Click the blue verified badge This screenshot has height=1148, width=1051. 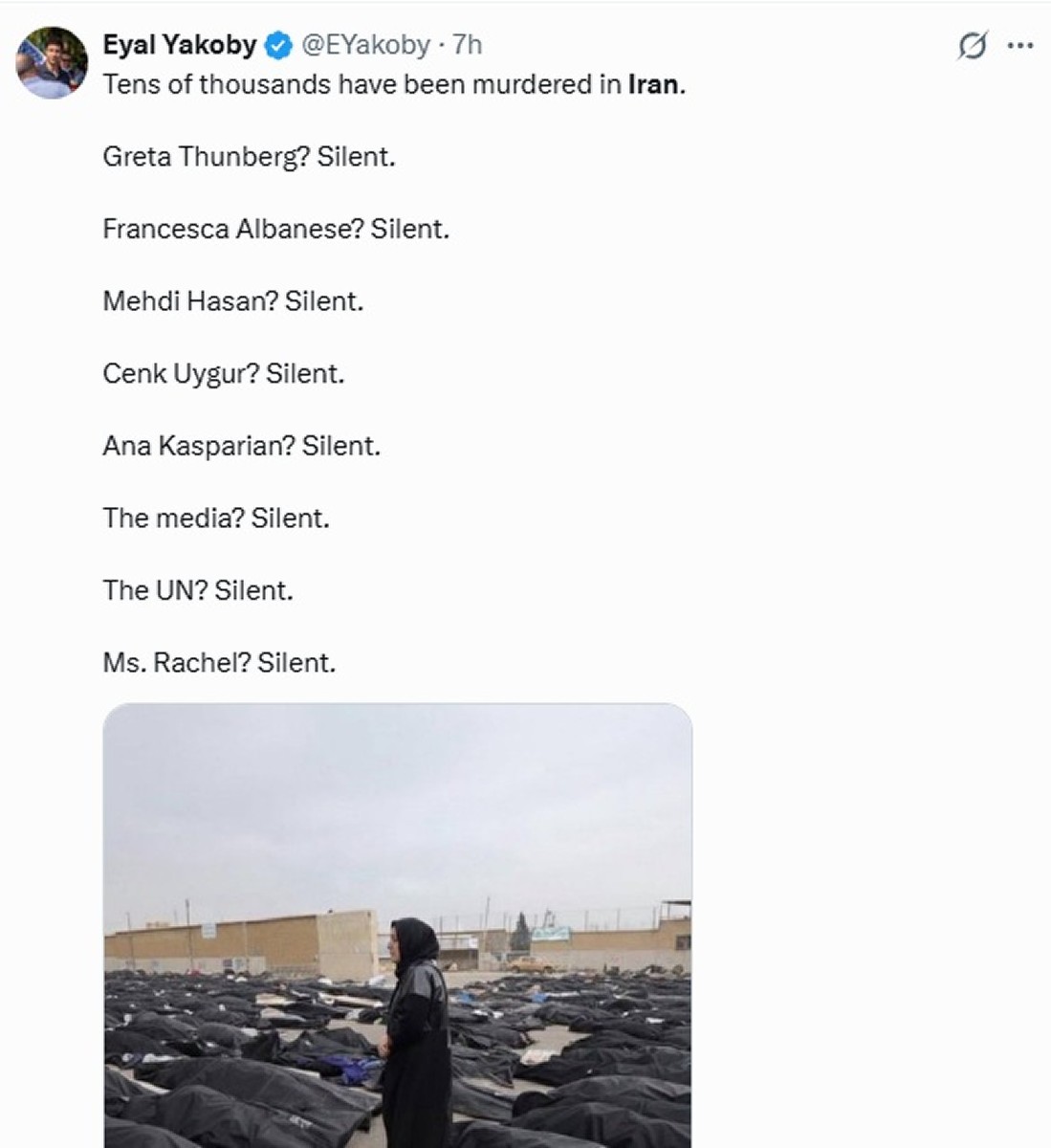278,44
